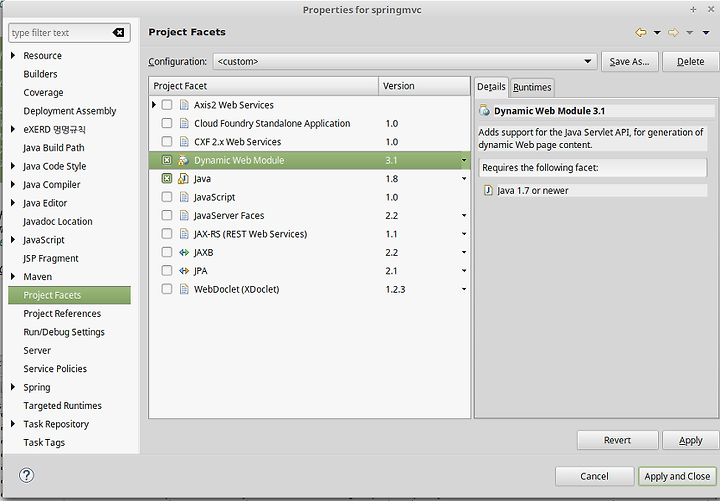Open JAX-RS version dropdown arrow
Image resolution: width=720 pixels, height=501 pixels.
(x=464, y=234)
